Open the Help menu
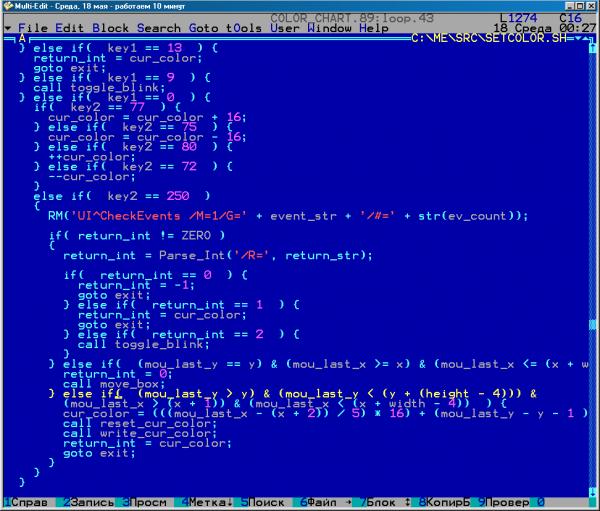This screenshot has width=600, height=511. [x=375, y=28]
